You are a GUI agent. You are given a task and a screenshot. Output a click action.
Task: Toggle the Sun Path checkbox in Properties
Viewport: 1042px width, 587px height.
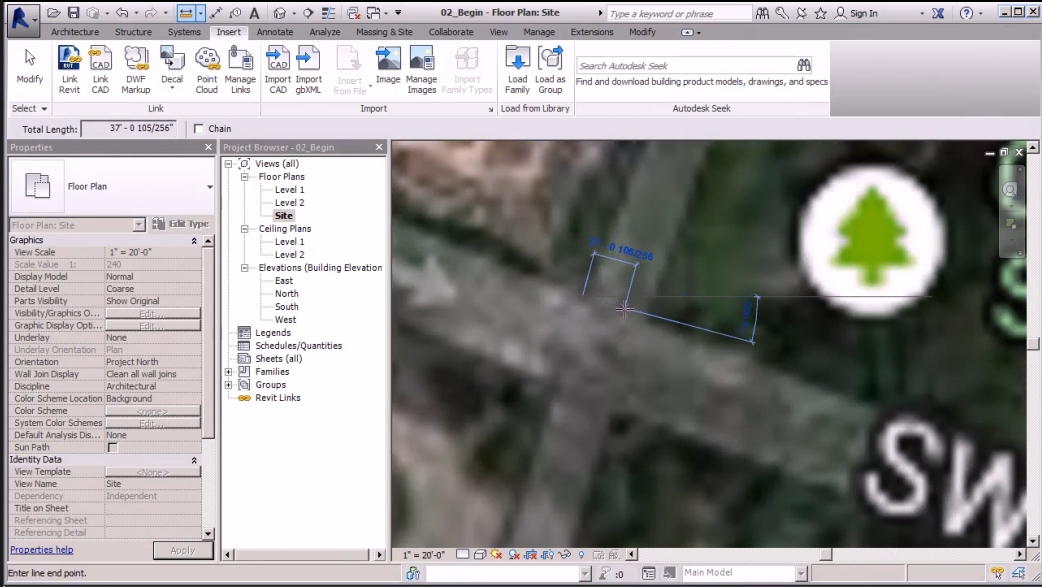(112, 447)
